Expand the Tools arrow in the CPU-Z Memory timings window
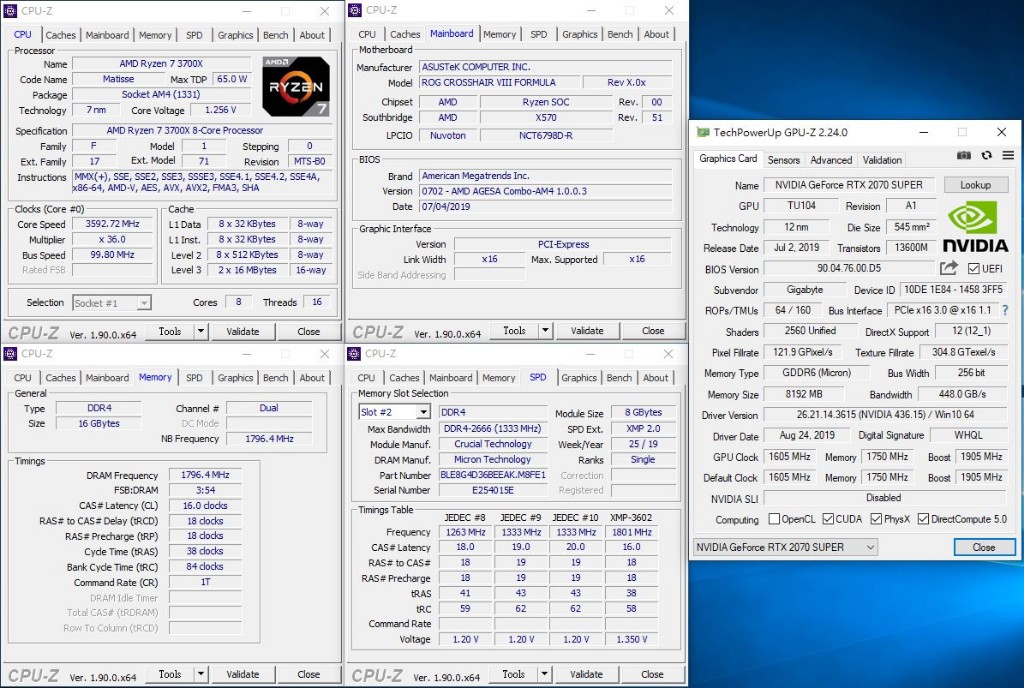 [201, 674]
